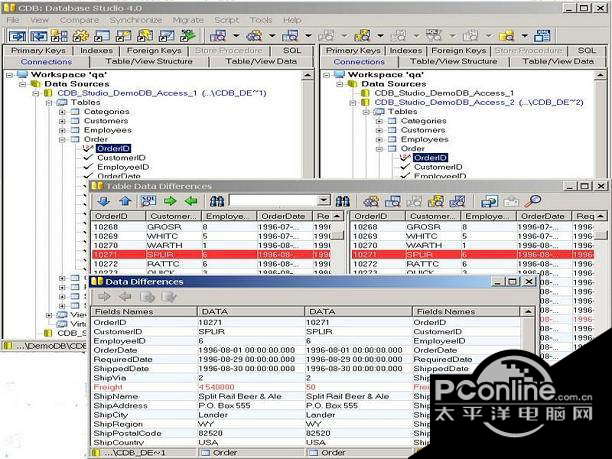Toggle the EmployeeID checkmark in left tree
Viewport: 612px width, 459px height.
point(88,167)
